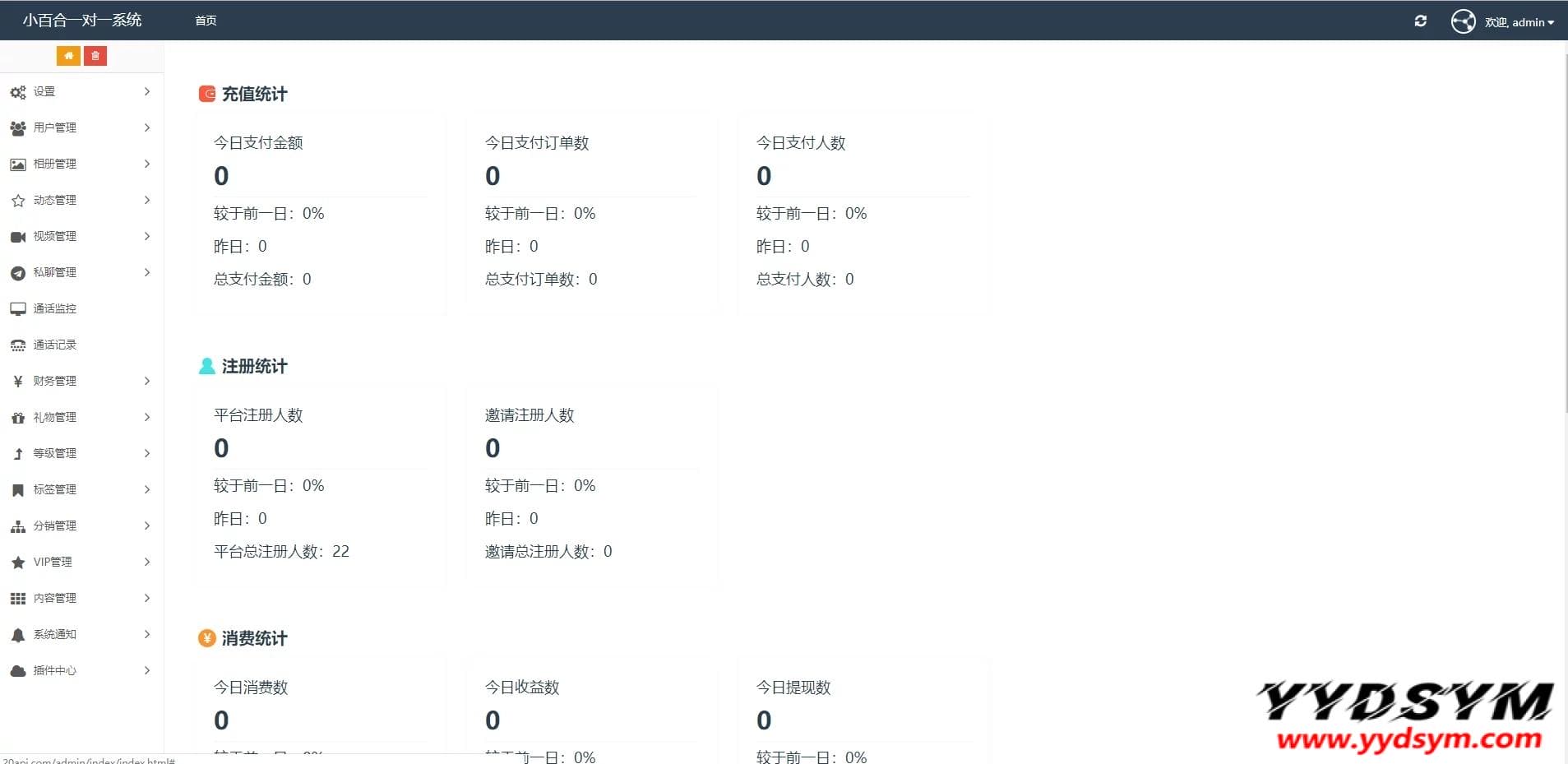The height and width of the screenshot is (764, 1568).
Task: Expand the 动态管理 chevron arrow
Action: point(147,200)
